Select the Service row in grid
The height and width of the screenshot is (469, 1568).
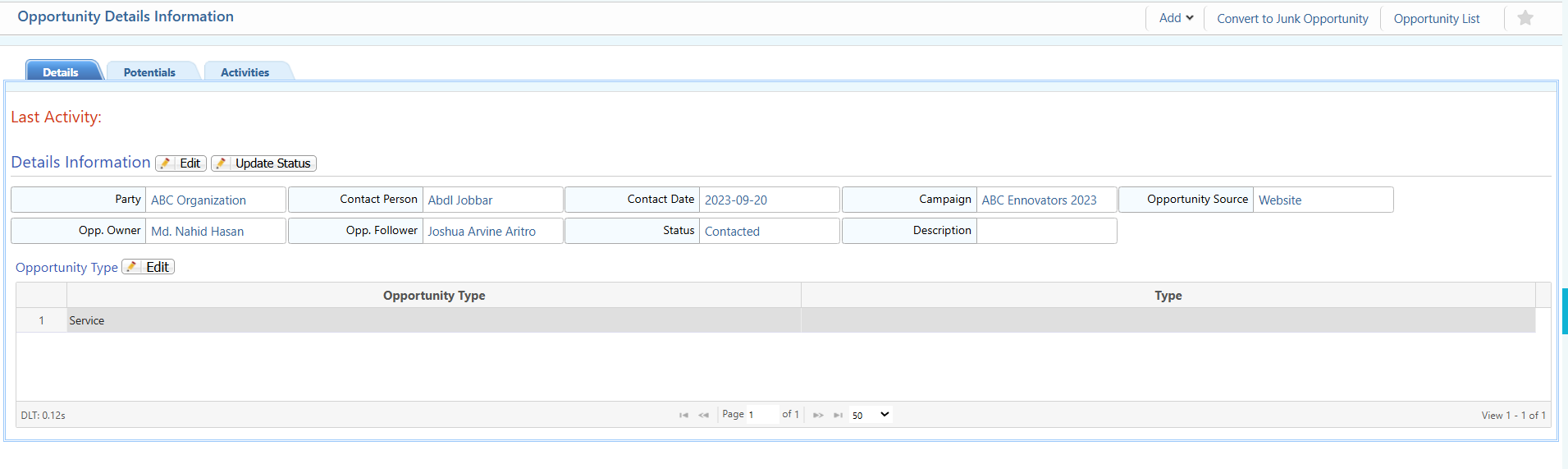[433, 320]
